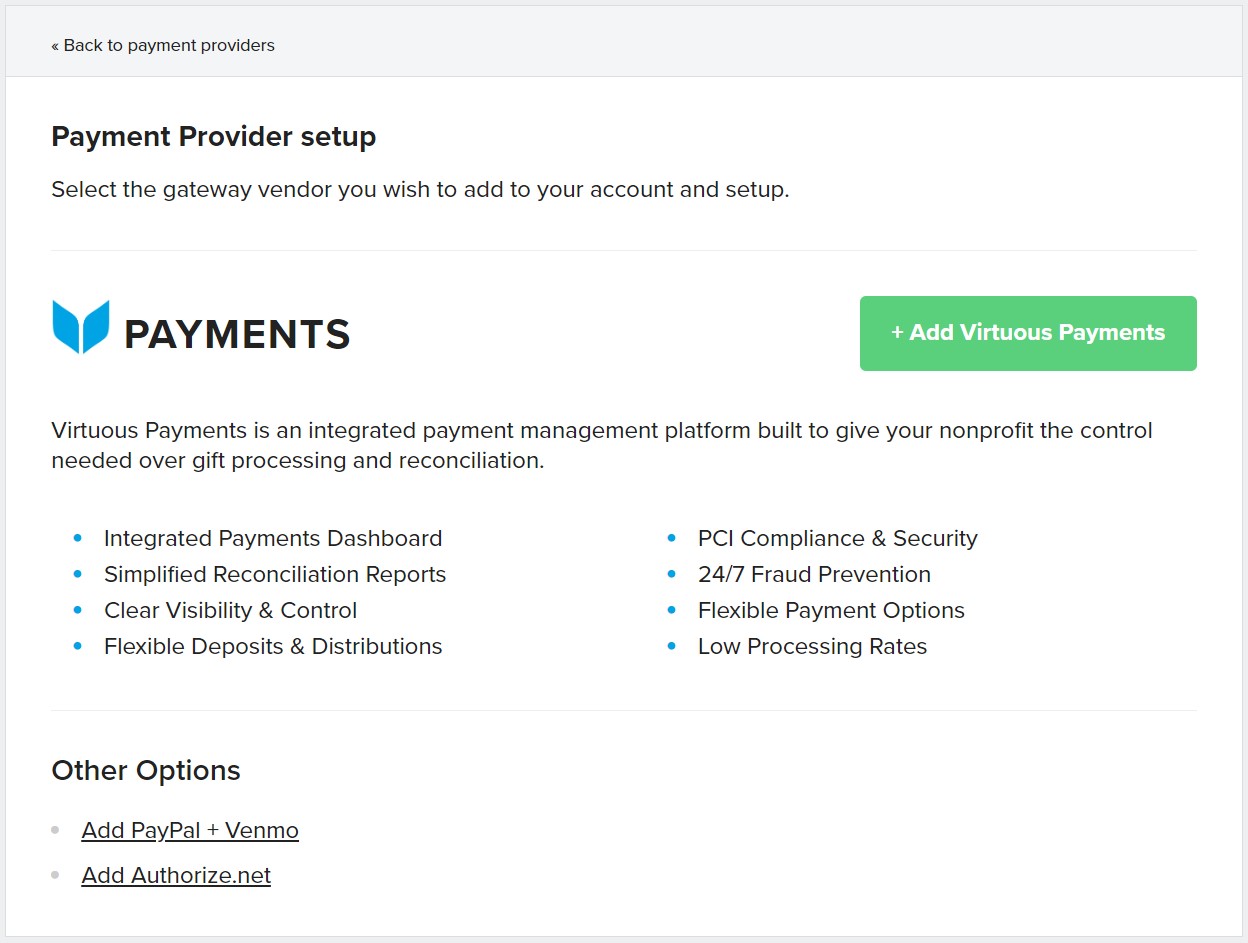Click the Simplified Reconciliation Reports list item
The height and width of the screenshot is (943, 1248).
point(275,573)
